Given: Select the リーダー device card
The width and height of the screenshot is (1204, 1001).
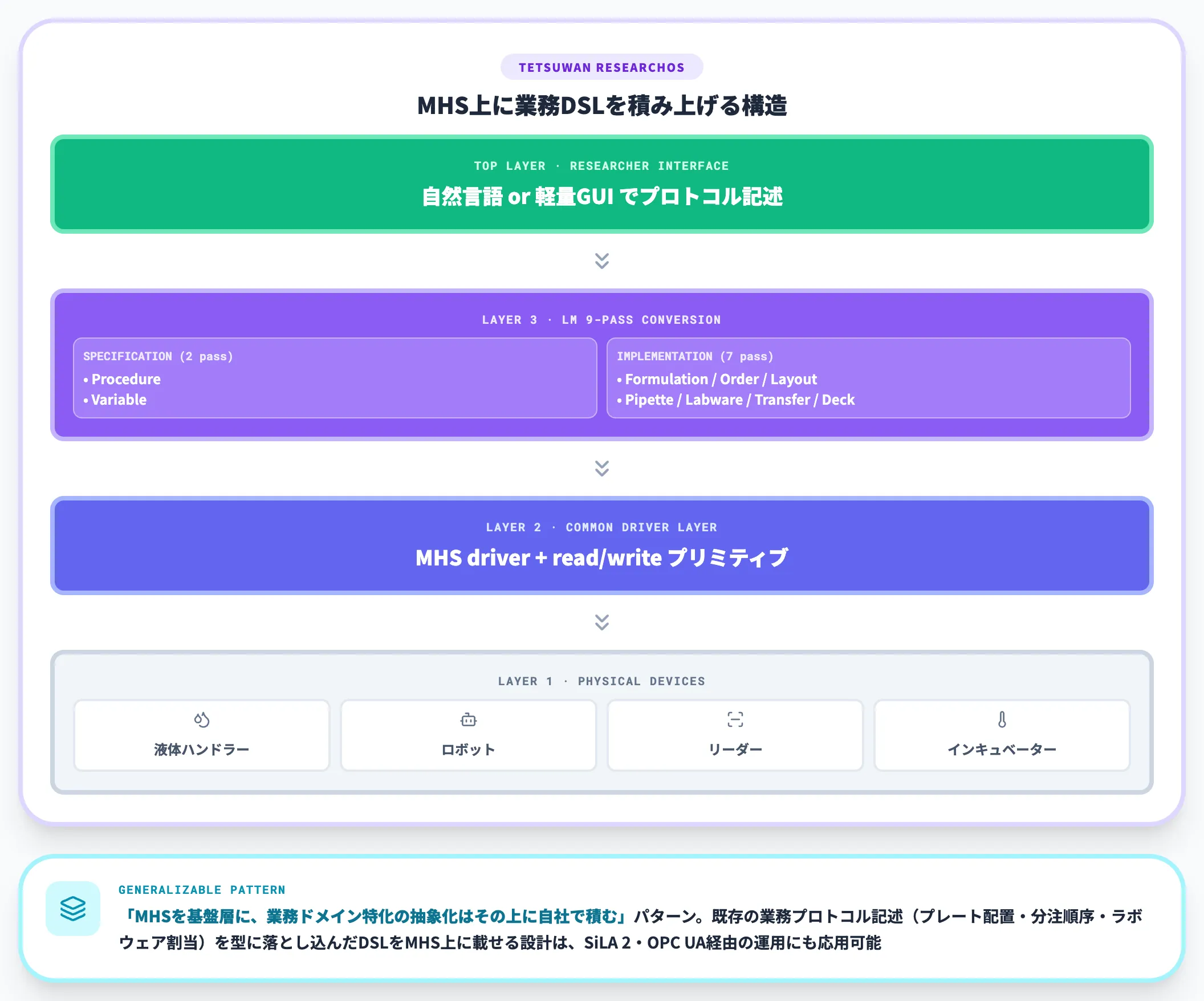Looking at the screenshot, I should pyautogui.click(x=735, y=735).
